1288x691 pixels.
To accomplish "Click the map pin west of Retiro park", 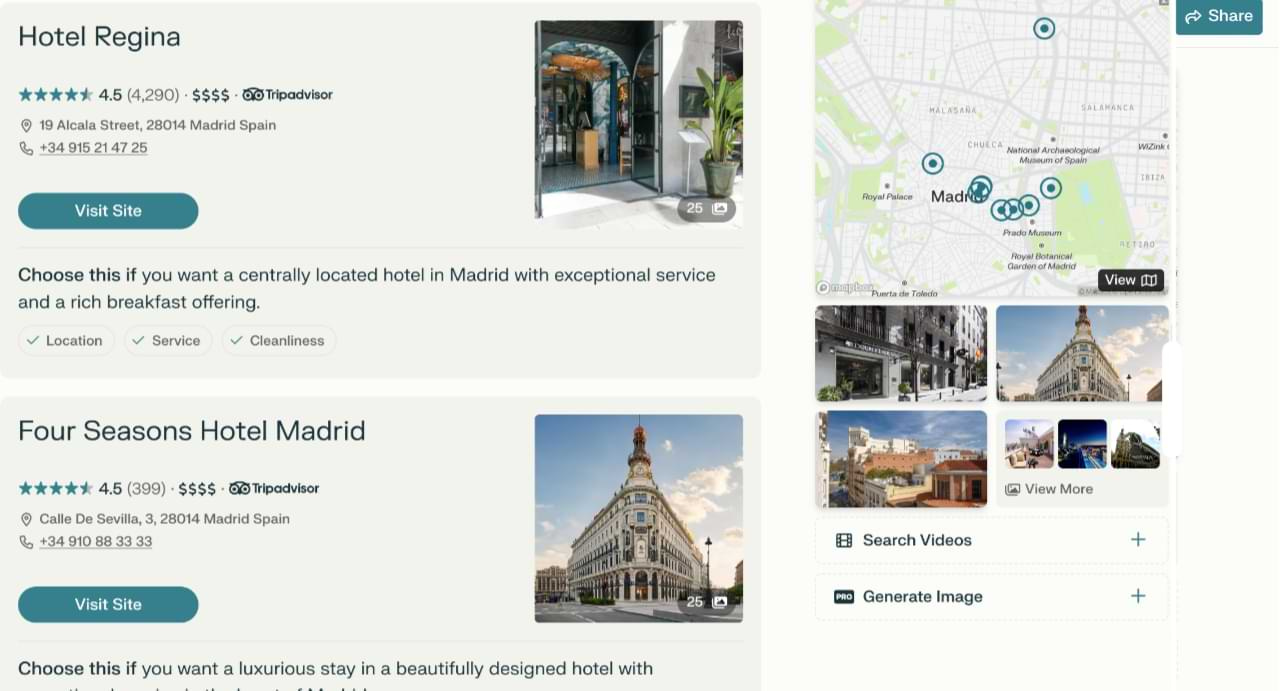I will tap(1050, 187).
